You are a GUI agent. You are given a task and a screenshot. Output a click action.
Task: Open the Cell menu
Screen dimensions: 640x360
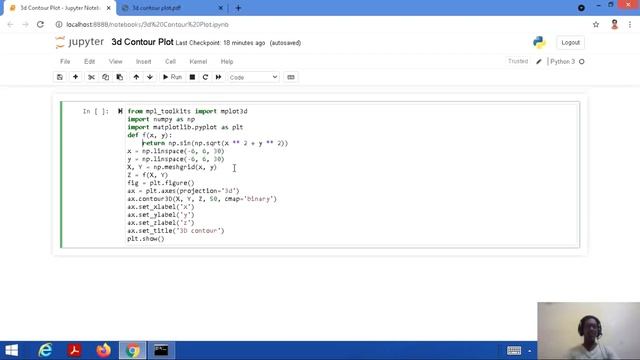[170, 62]
